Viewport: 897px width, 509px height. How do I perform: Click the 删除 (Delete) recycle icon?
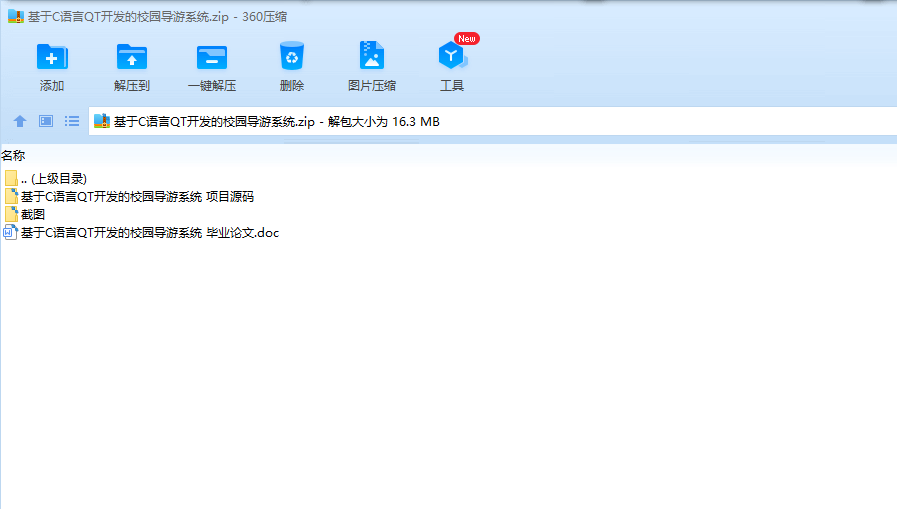click(x=292, y=56)
